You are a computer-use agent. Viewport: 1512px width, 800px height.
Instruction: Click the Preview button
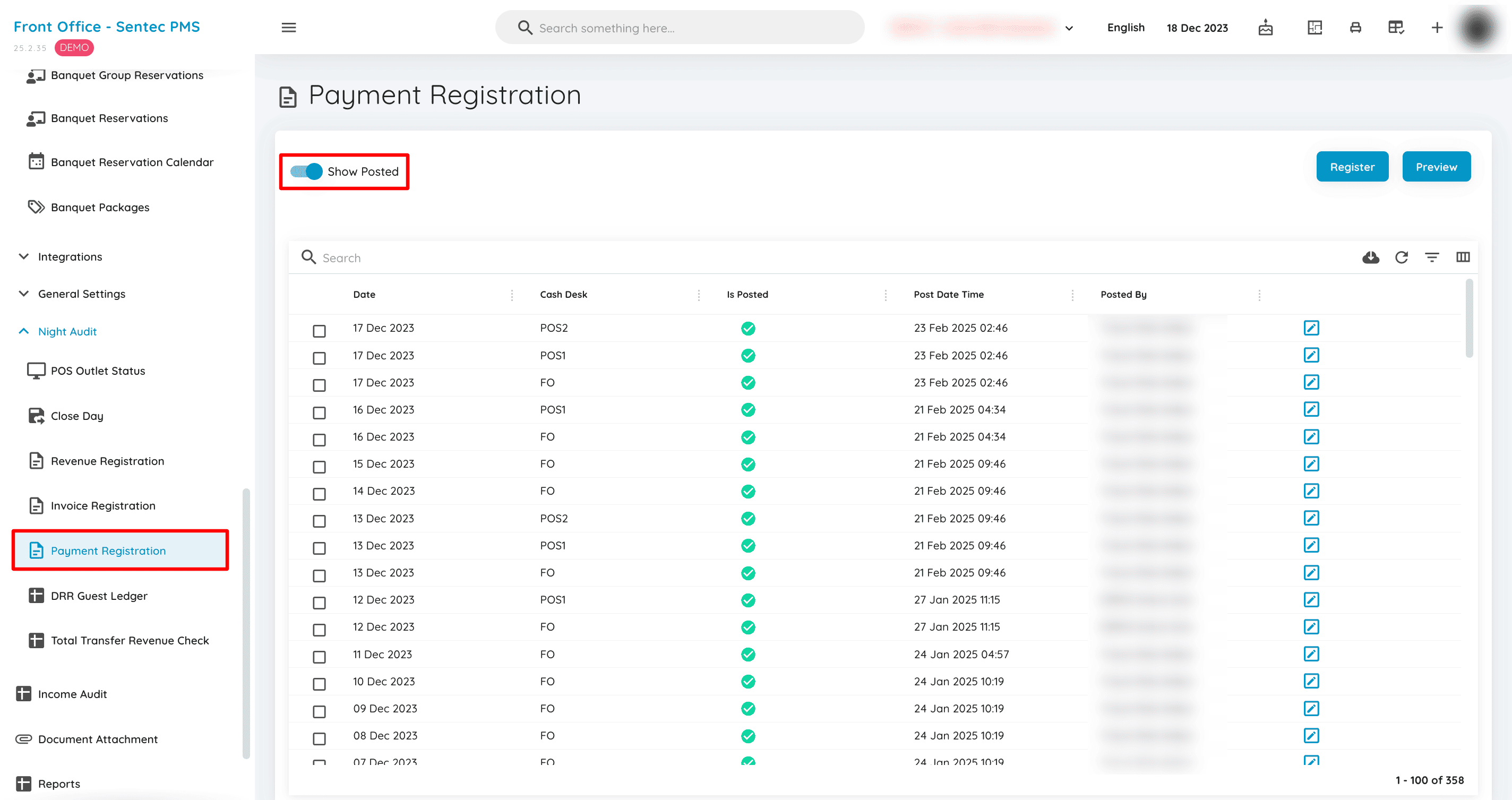(x=1436, y=167)
